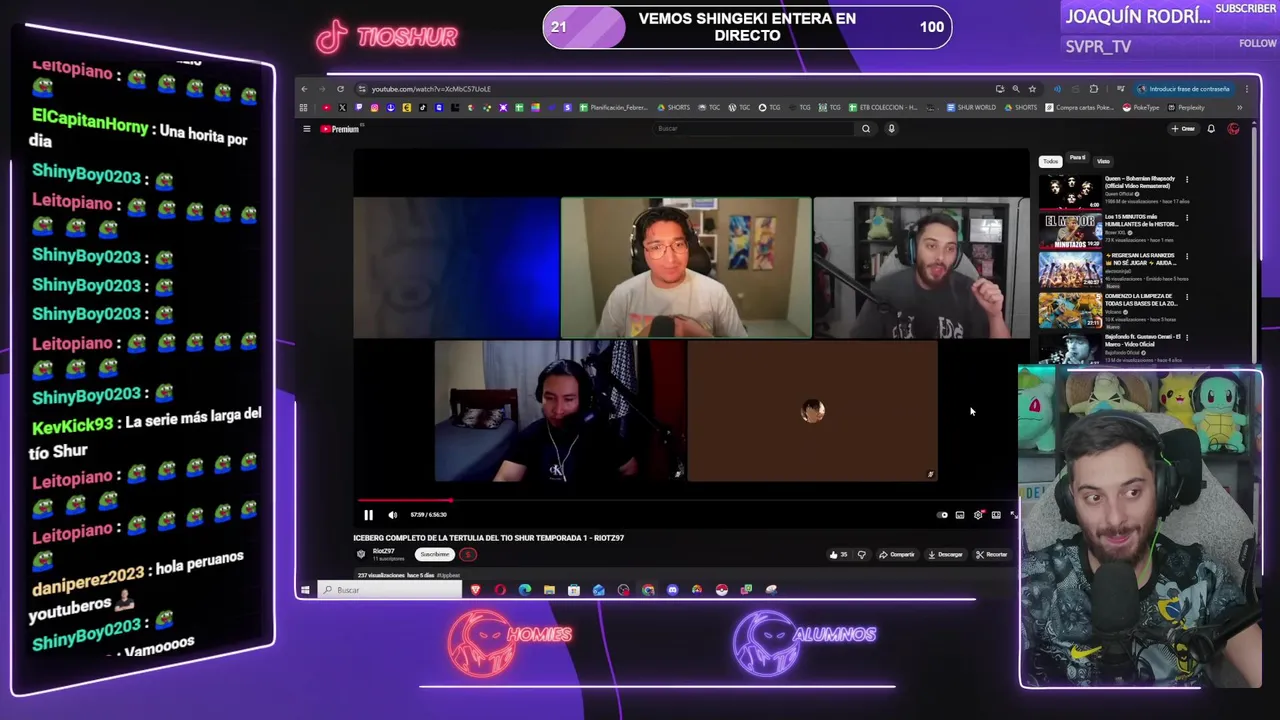Image resolution: width=1280 pixels, height=720 pixels.
Task: Open File Explorer from the taskbar
Action: (x=549, y=590)
